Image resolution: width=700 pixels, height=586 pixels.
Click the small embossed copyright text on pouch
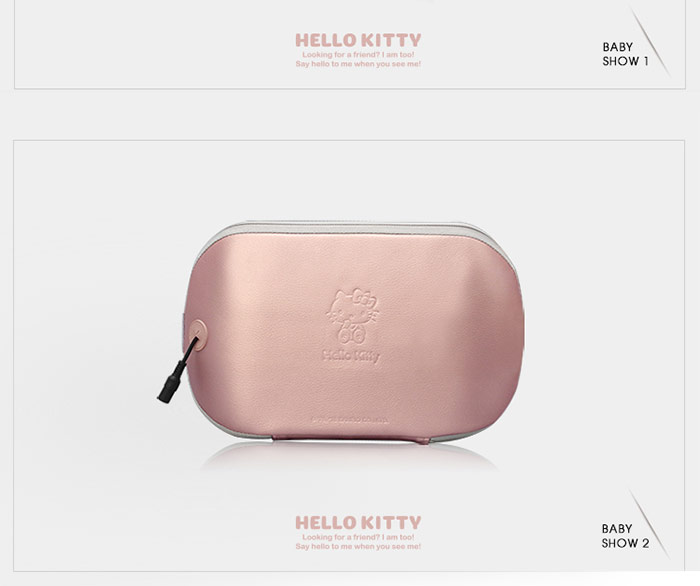tap(350, 420)
